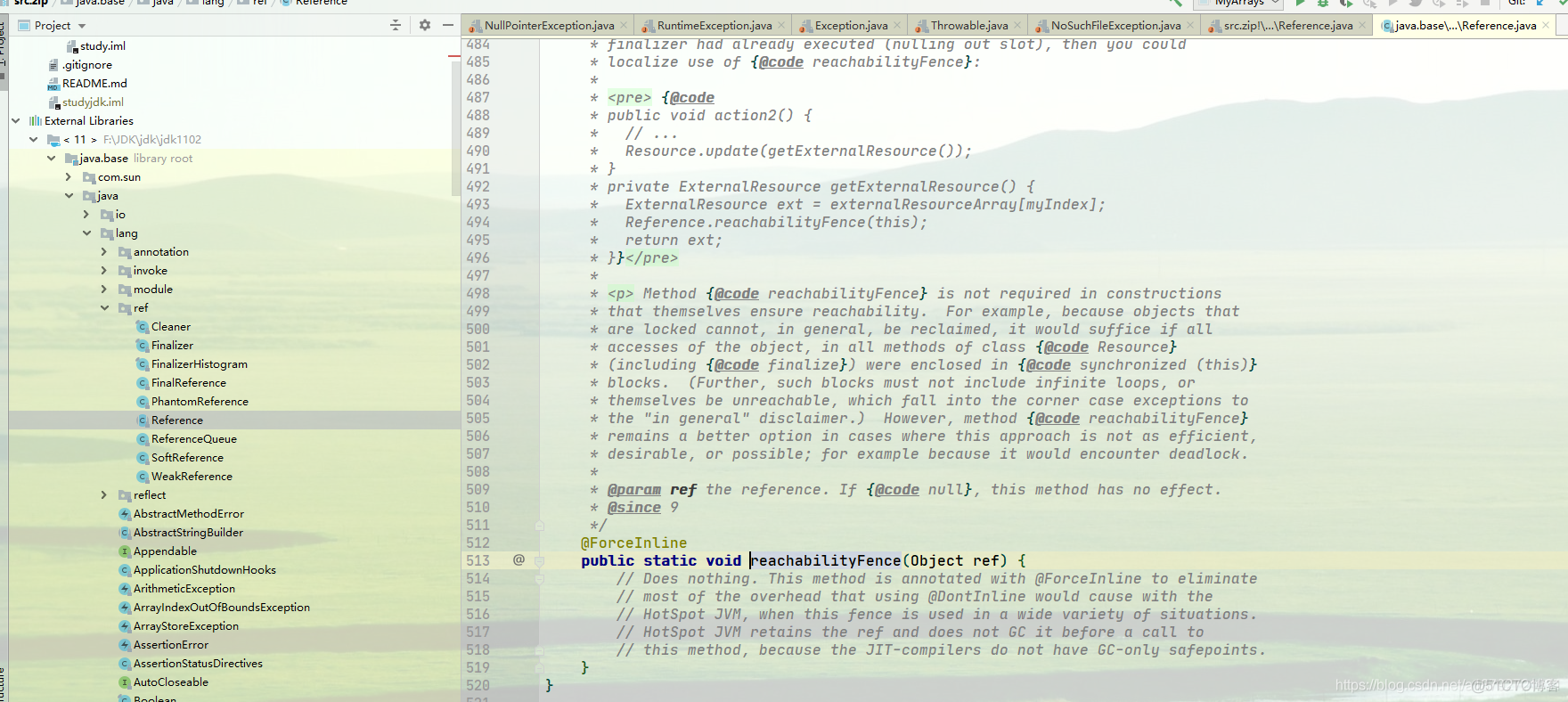This screenshot has height=702, width=1568.
Task: Switch to src.zip Reference.java tab
Action: click(1288, 26)
